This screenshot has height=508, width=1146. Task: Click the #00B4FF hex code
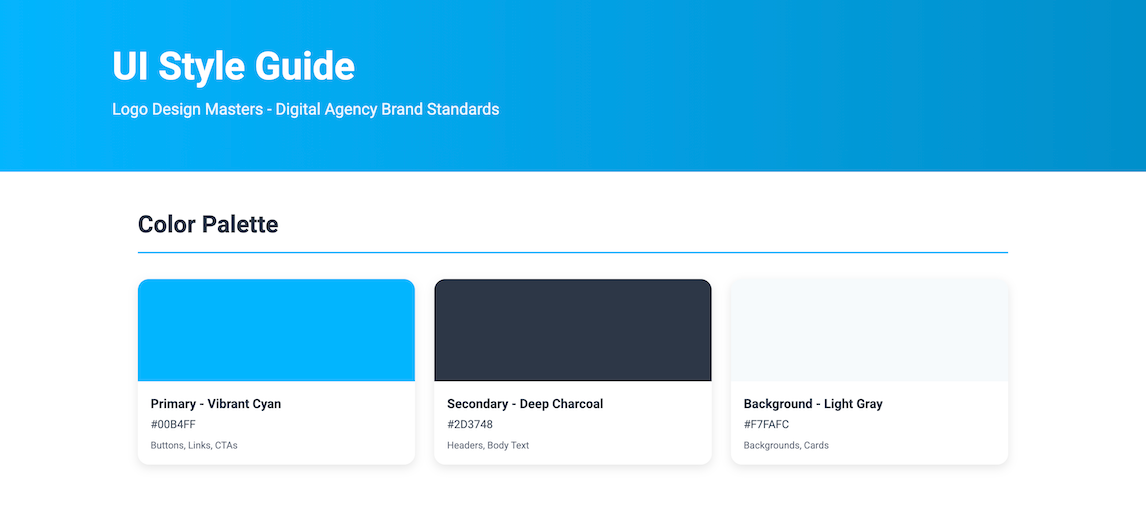(x=173, y=425)
